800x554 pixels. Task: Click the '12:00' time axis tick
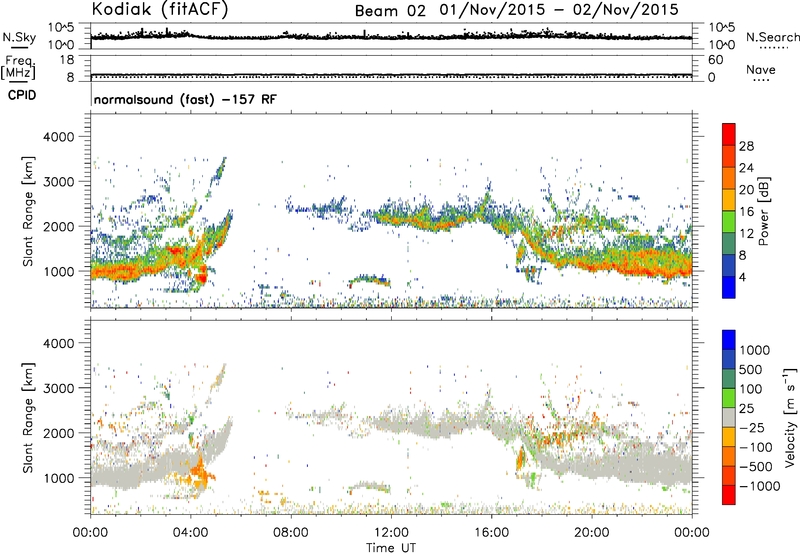tap(391, 533)
